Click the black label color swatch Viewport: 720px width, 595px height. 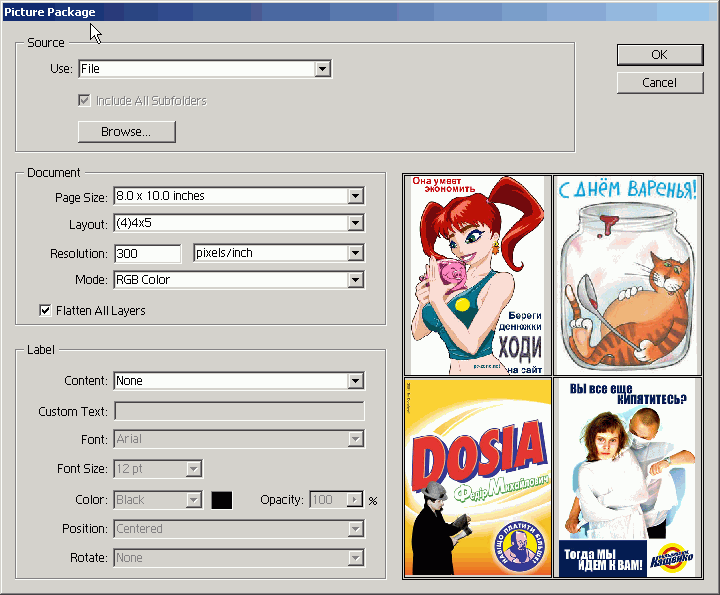tap(222, 500)
